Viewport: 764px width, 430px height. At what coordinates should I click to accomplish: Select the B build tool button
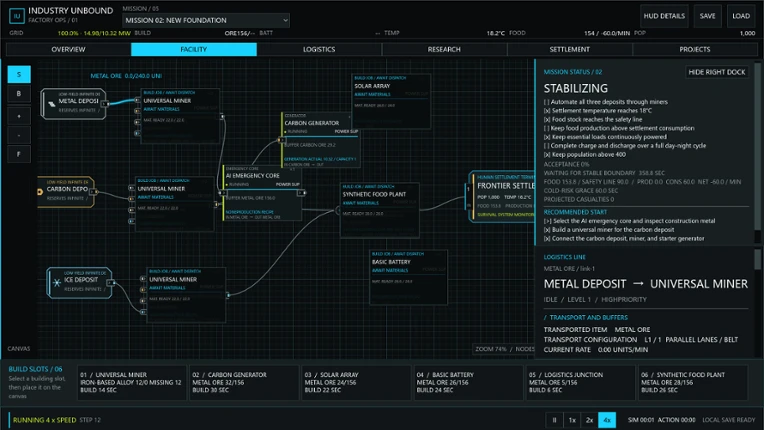coord(19,93)
